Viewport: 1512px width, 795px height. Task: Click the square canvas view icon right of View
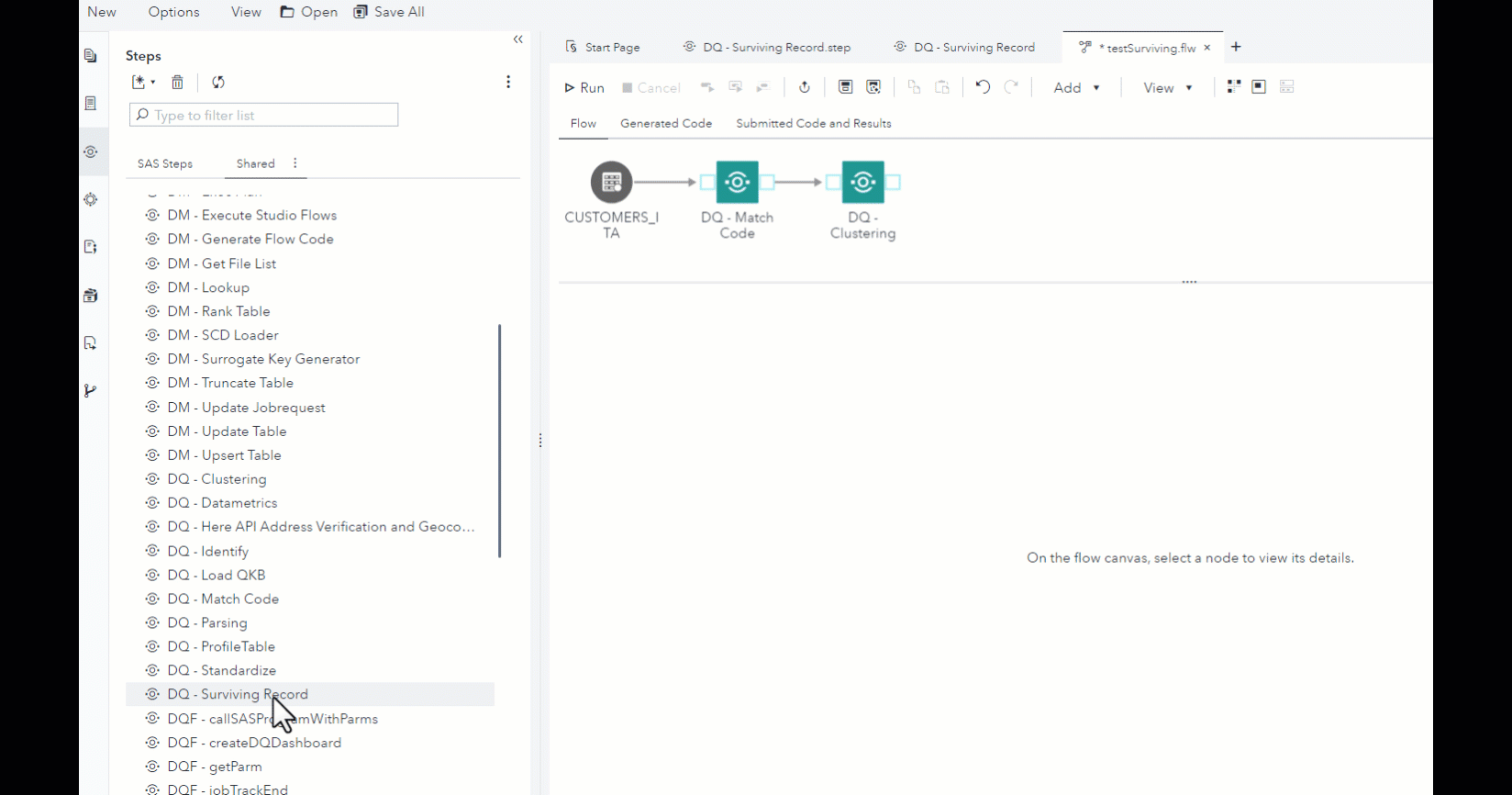click(1259, 86)
